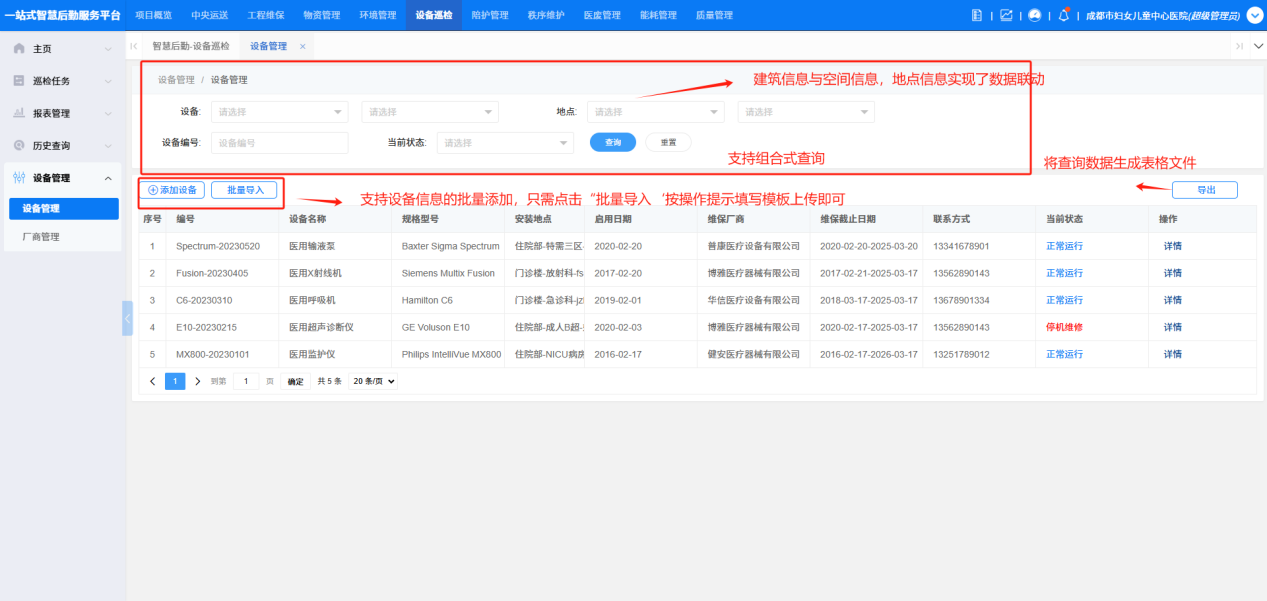Open the tab list dropdown chevron
This screenshot has height=601, width=1267.
click(1256, 46)
